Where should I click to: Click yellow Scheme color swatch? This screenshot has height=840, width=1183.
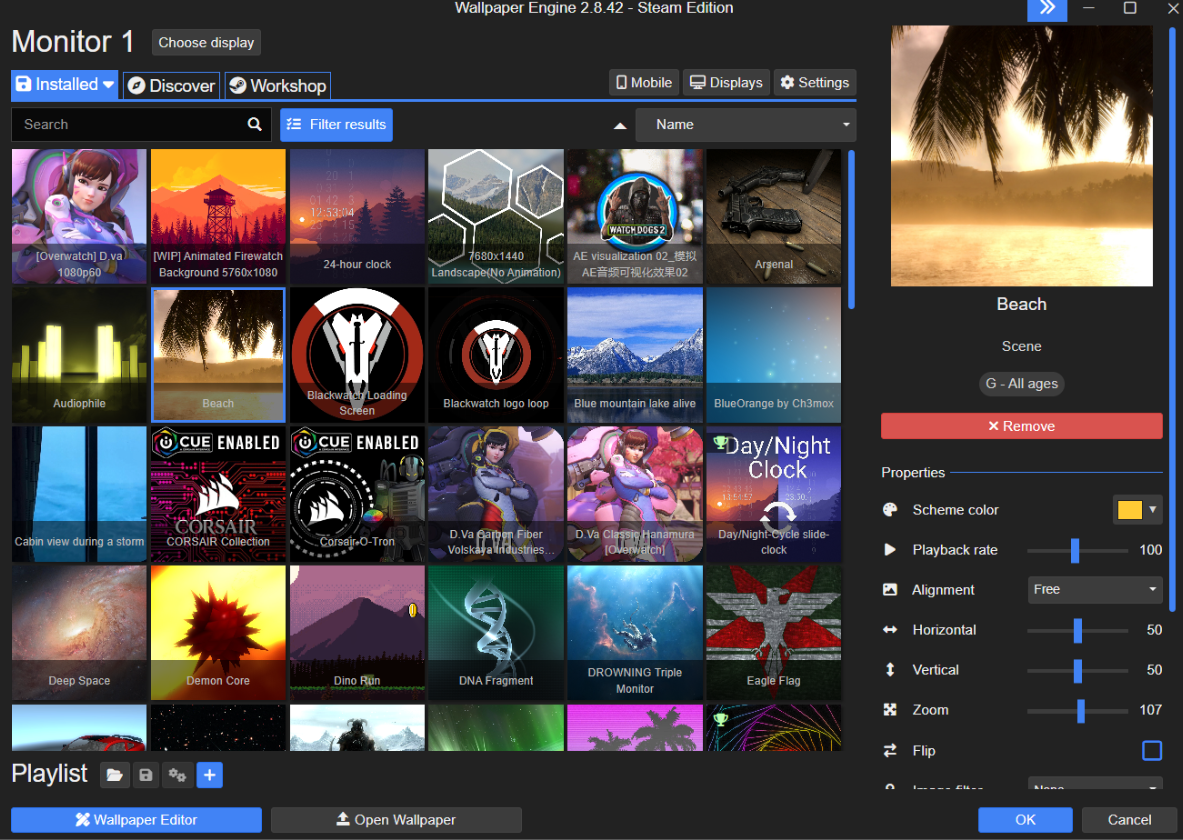[x=1129, y=510]
